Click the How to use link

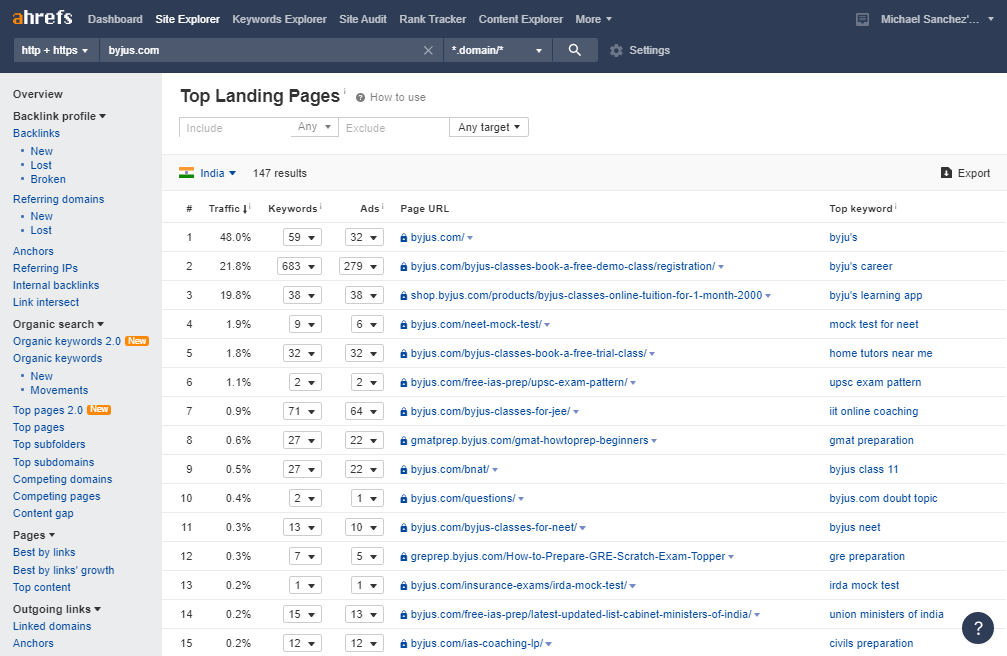tap(398, 98)
